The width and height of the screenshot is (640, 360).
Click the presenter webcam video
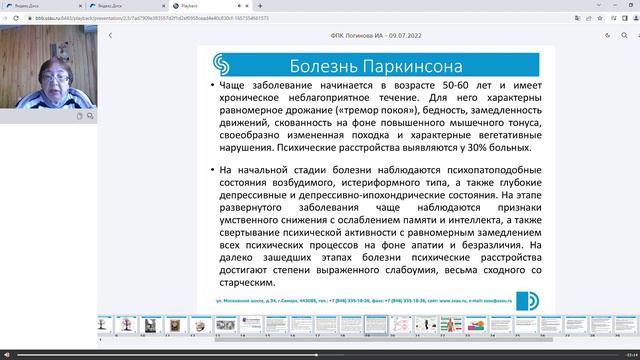coord(49,67)
